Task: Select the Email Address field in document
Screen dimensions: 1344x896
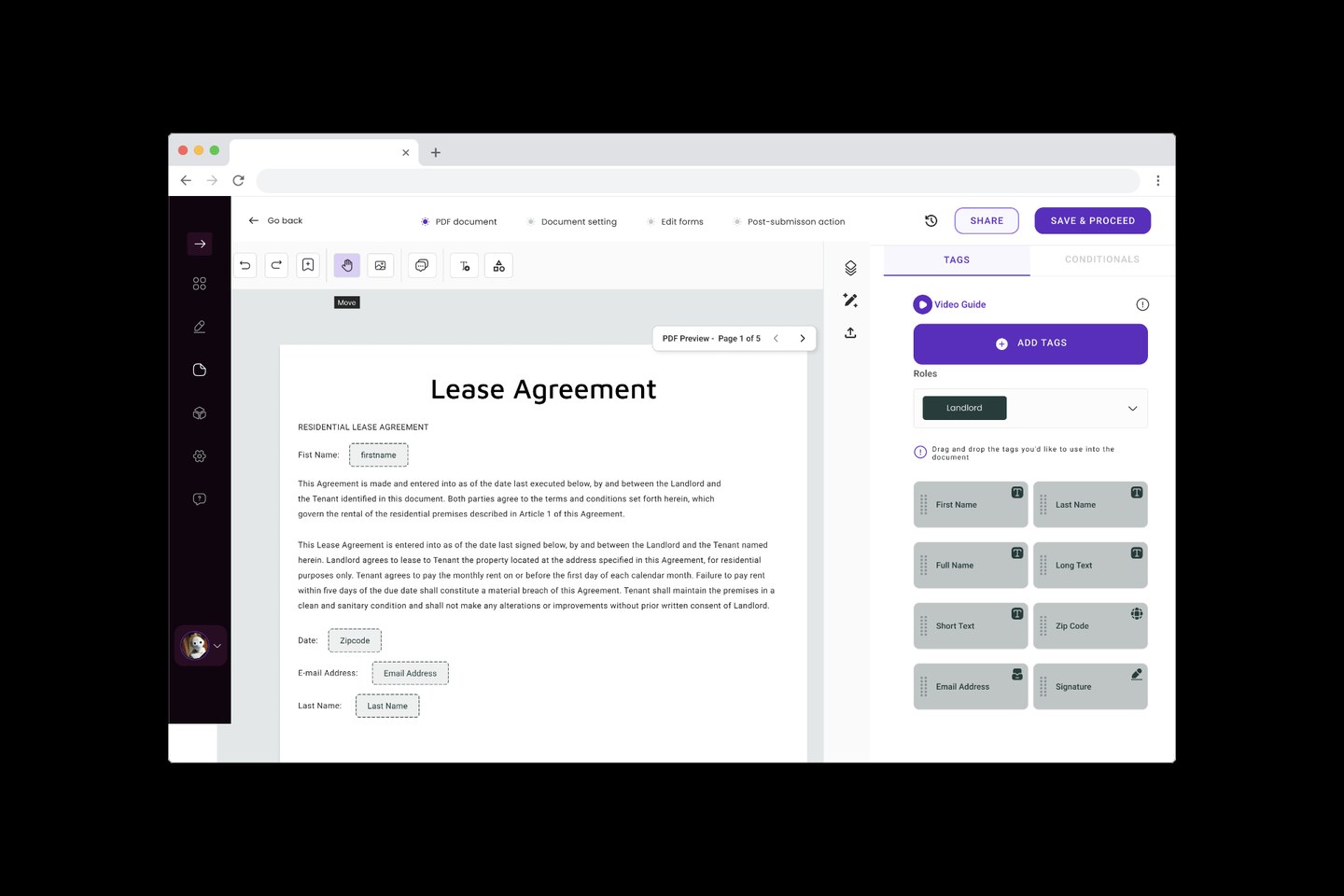Action: [x=411, y=673]
